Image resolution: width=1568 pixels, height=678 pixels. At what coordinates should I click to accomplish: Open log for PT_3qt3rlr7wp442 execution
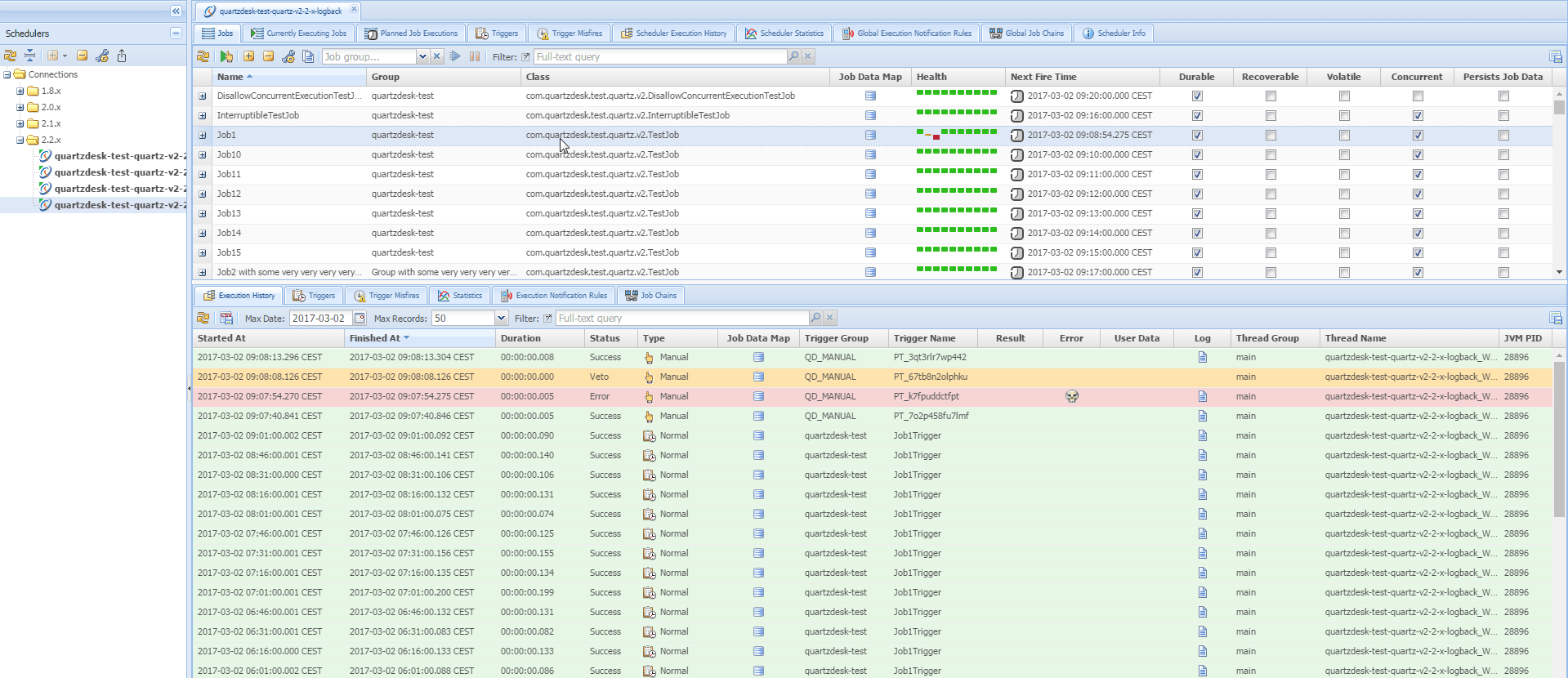(1203, 357)
